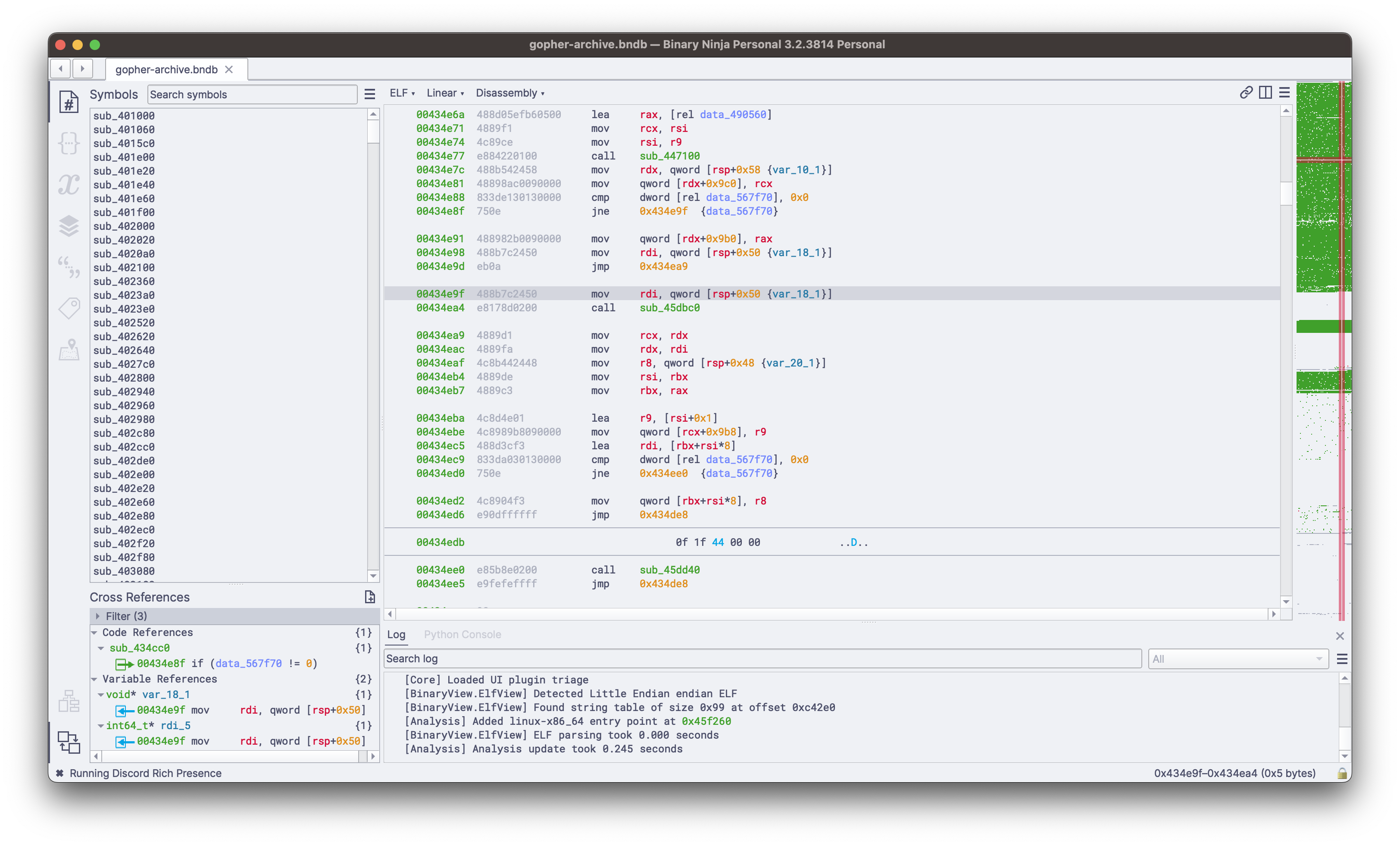Collapse the Code References tree node

click(94, 632)
